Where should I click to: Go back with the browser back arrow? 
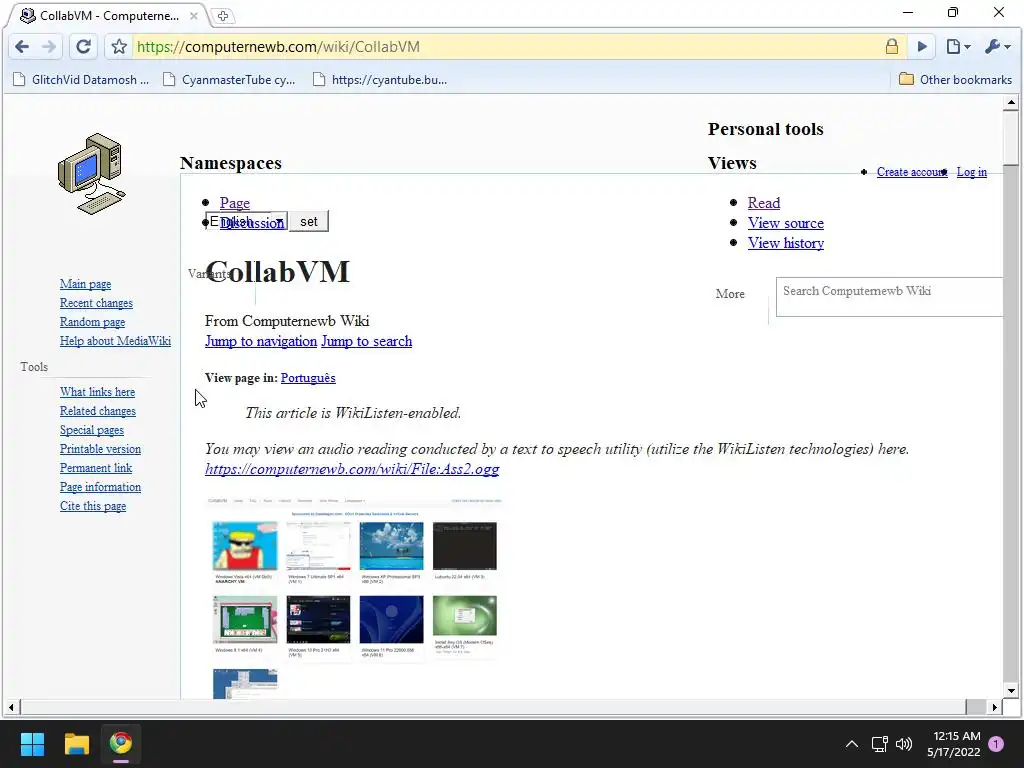[22, 46]
